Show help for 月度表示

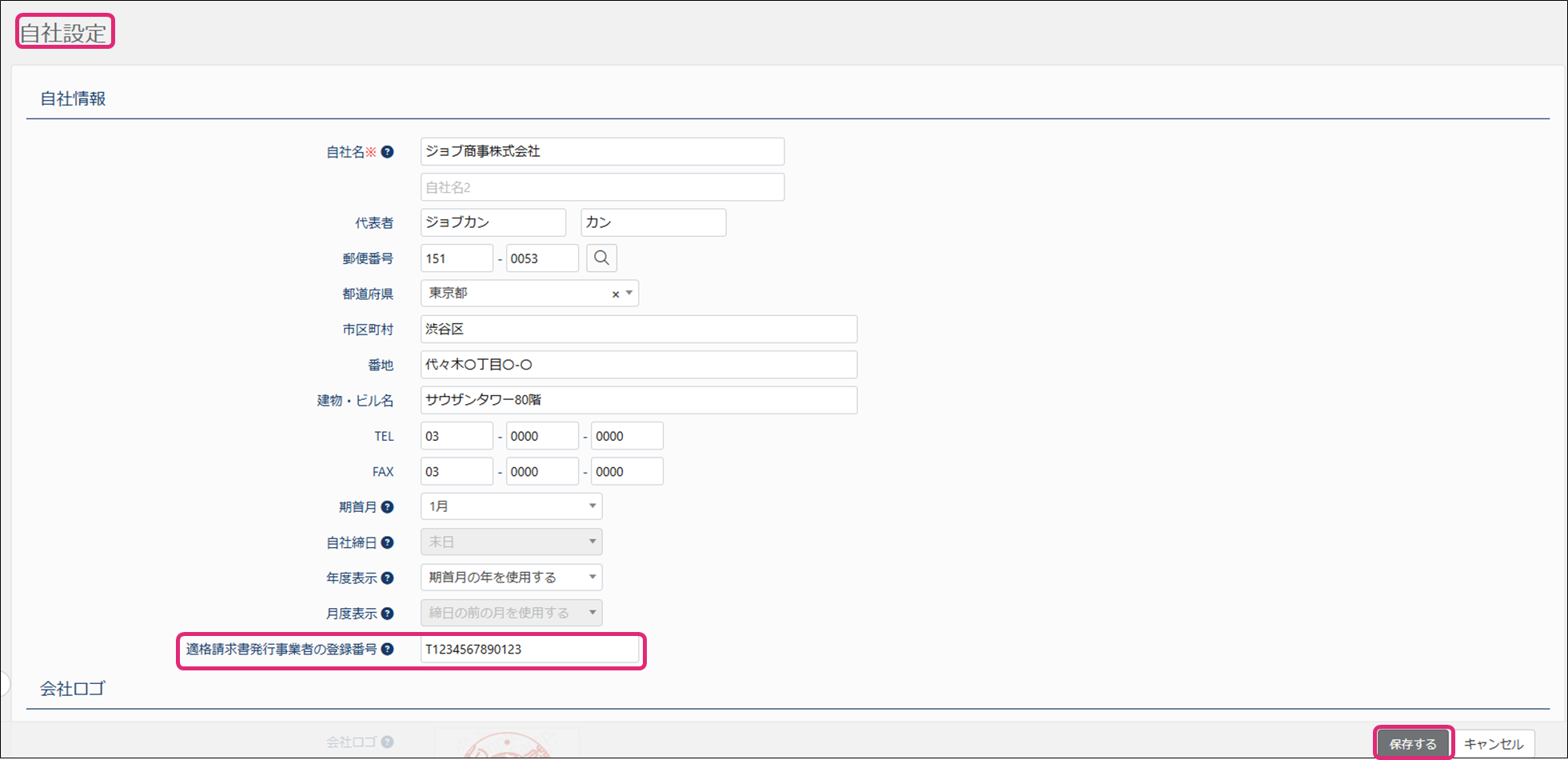387,614
